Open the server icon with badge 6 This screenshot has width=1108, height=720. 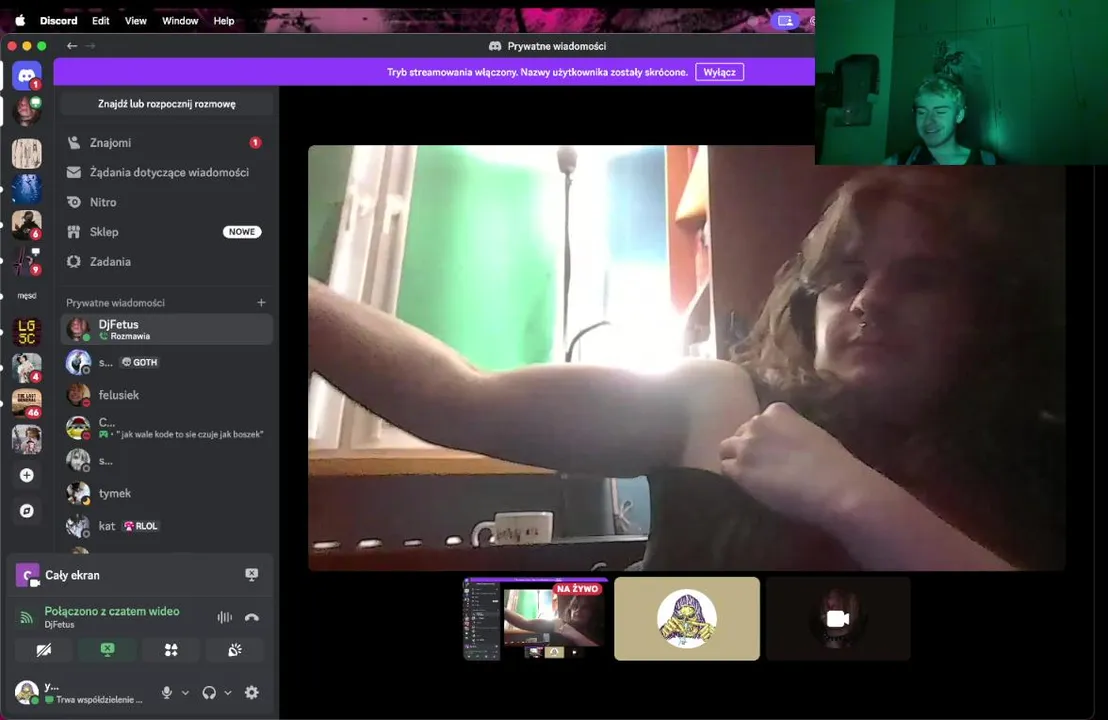coord(27,225)
